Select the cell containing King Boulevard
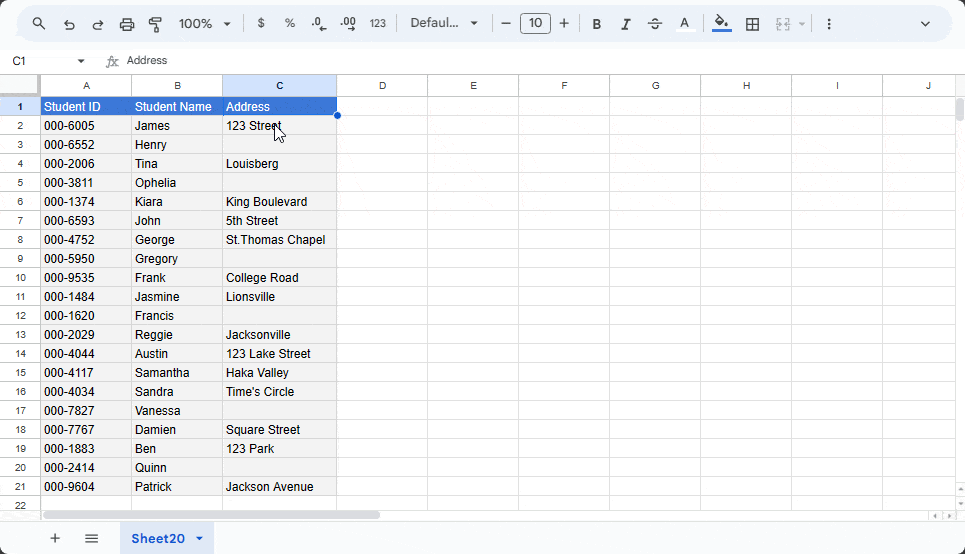 (x=279, y=201)
